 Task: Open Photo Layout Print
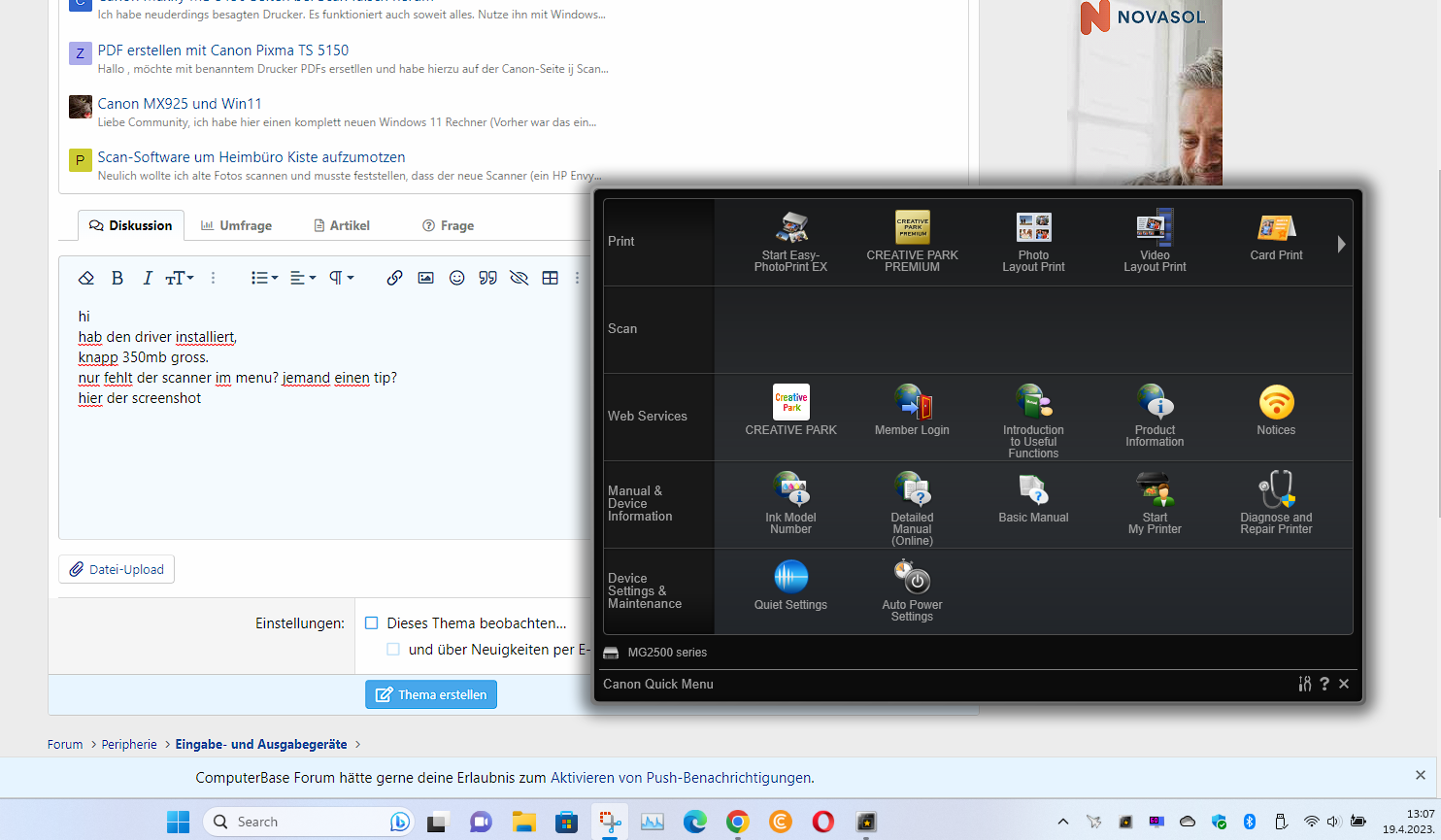(1033, 241)
